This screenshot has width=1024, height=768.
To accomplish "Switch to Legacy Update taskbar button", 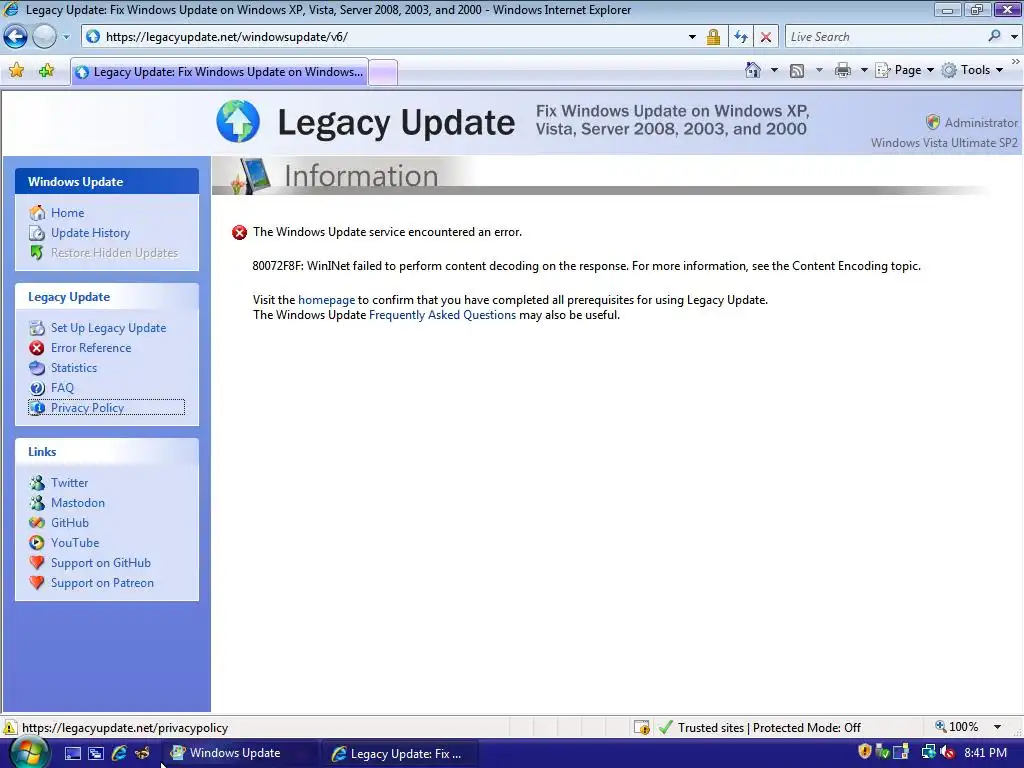I will click(400, 754).
